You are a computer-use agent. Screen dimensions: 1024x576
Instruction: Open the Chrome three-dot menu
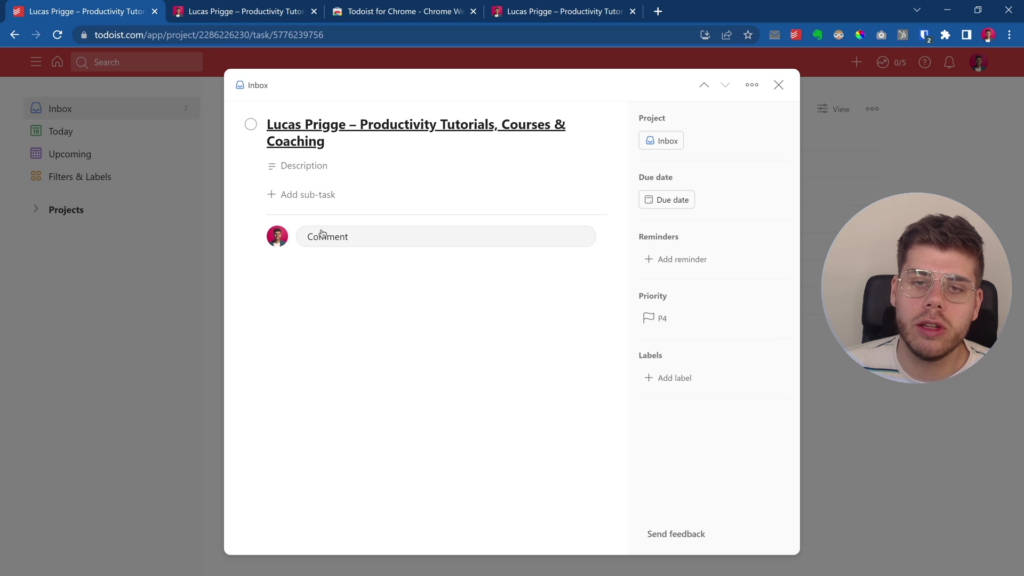1010,35
